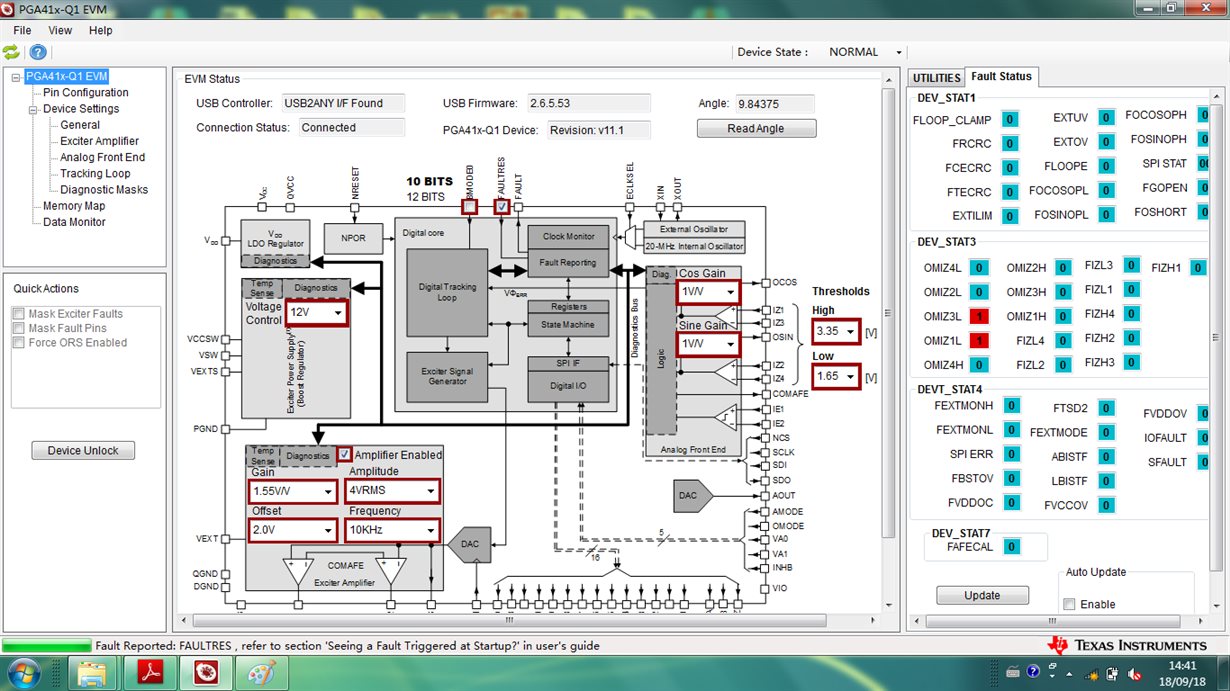Open the Sine Gain dropdown
This screenshot has height=691, width=1230.
click(709, 344)
